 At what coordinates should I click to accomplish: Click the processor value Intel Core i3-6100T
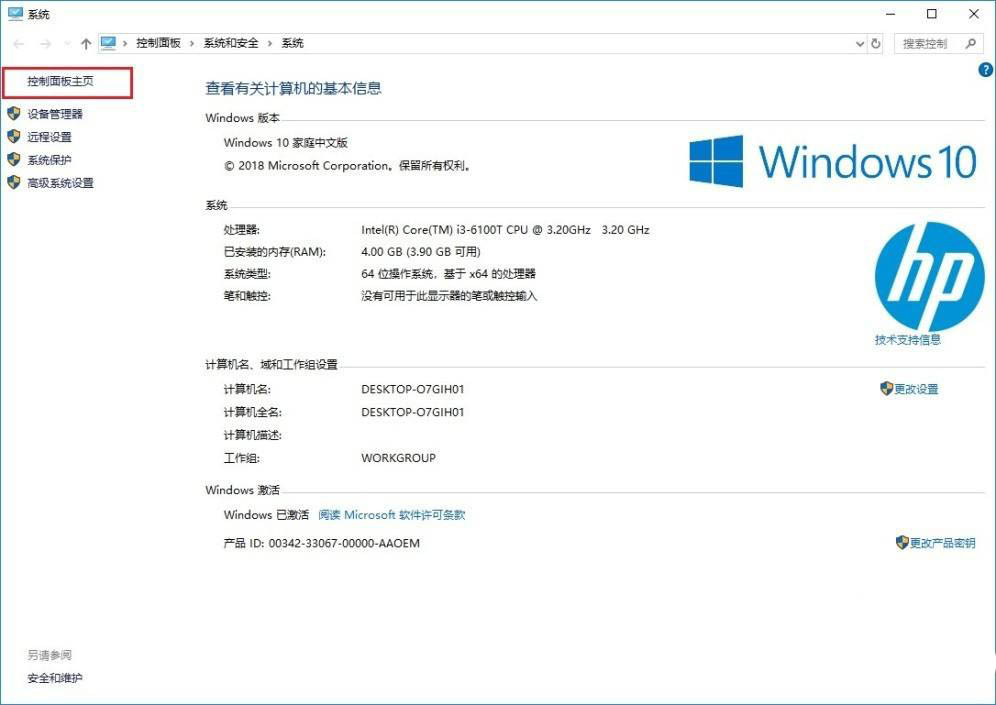tap(505, 230)
